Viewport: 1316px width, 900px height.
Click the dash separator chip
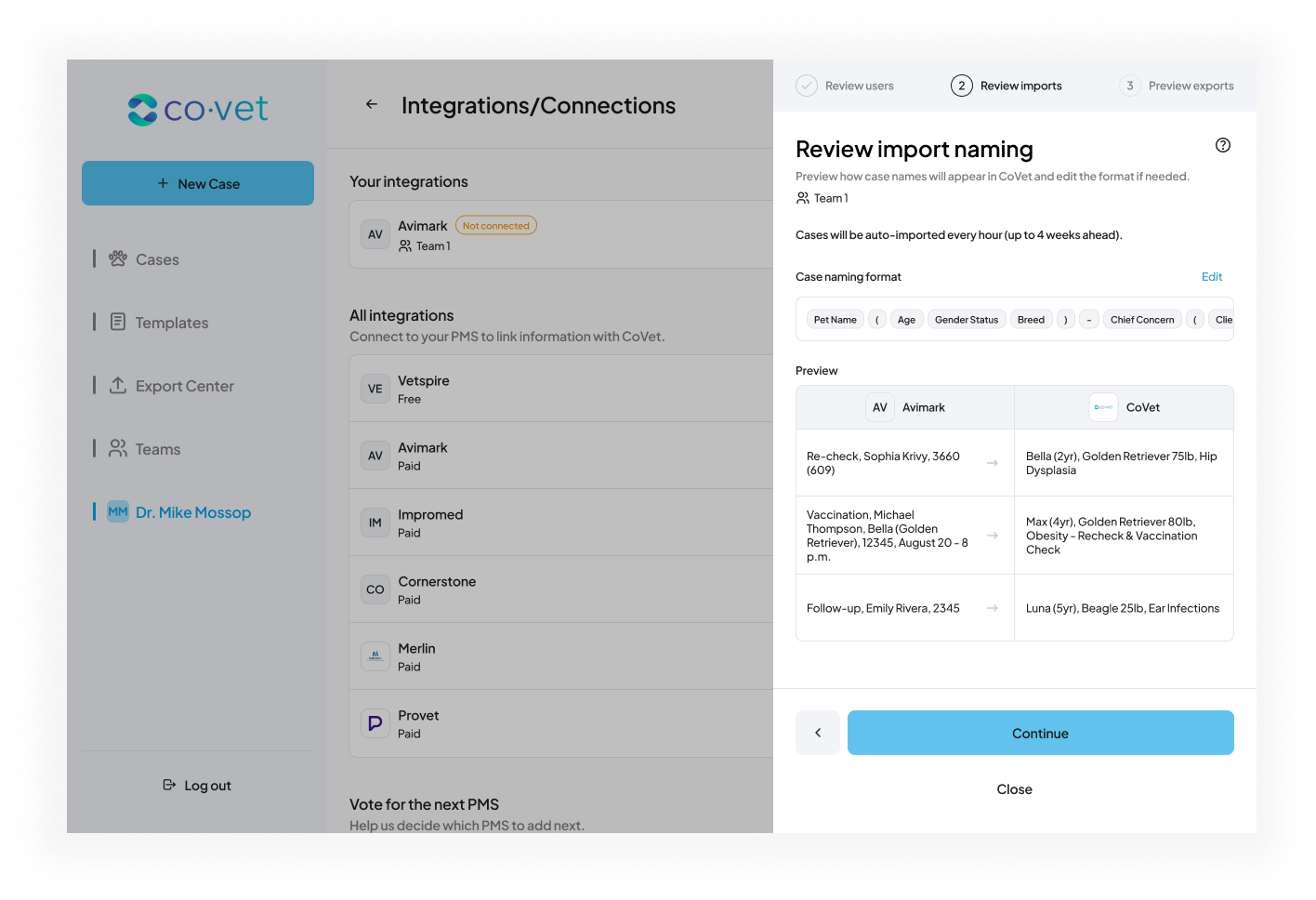coord(1089,319)
